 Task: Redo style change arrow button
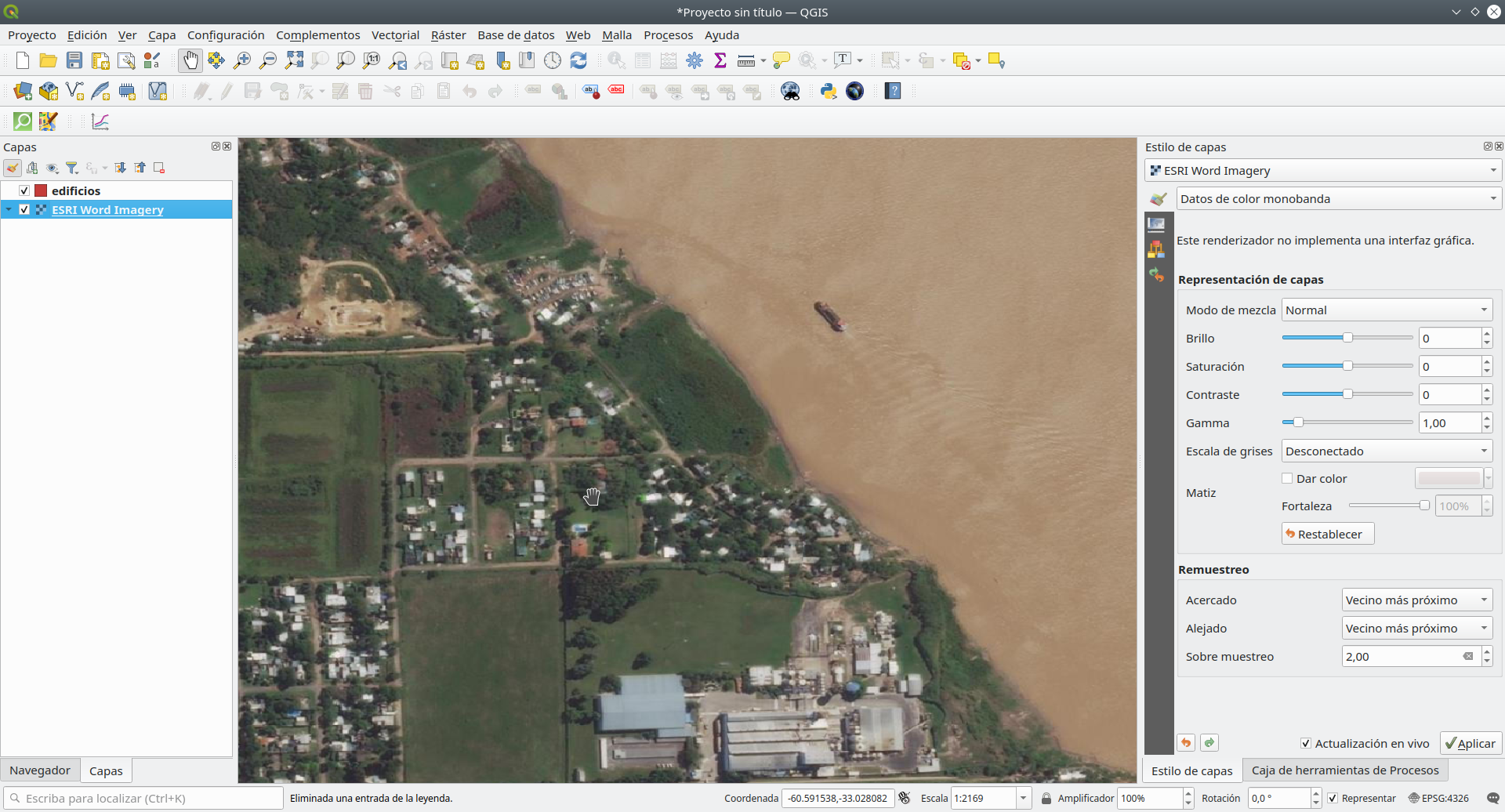click(1209, 743)
